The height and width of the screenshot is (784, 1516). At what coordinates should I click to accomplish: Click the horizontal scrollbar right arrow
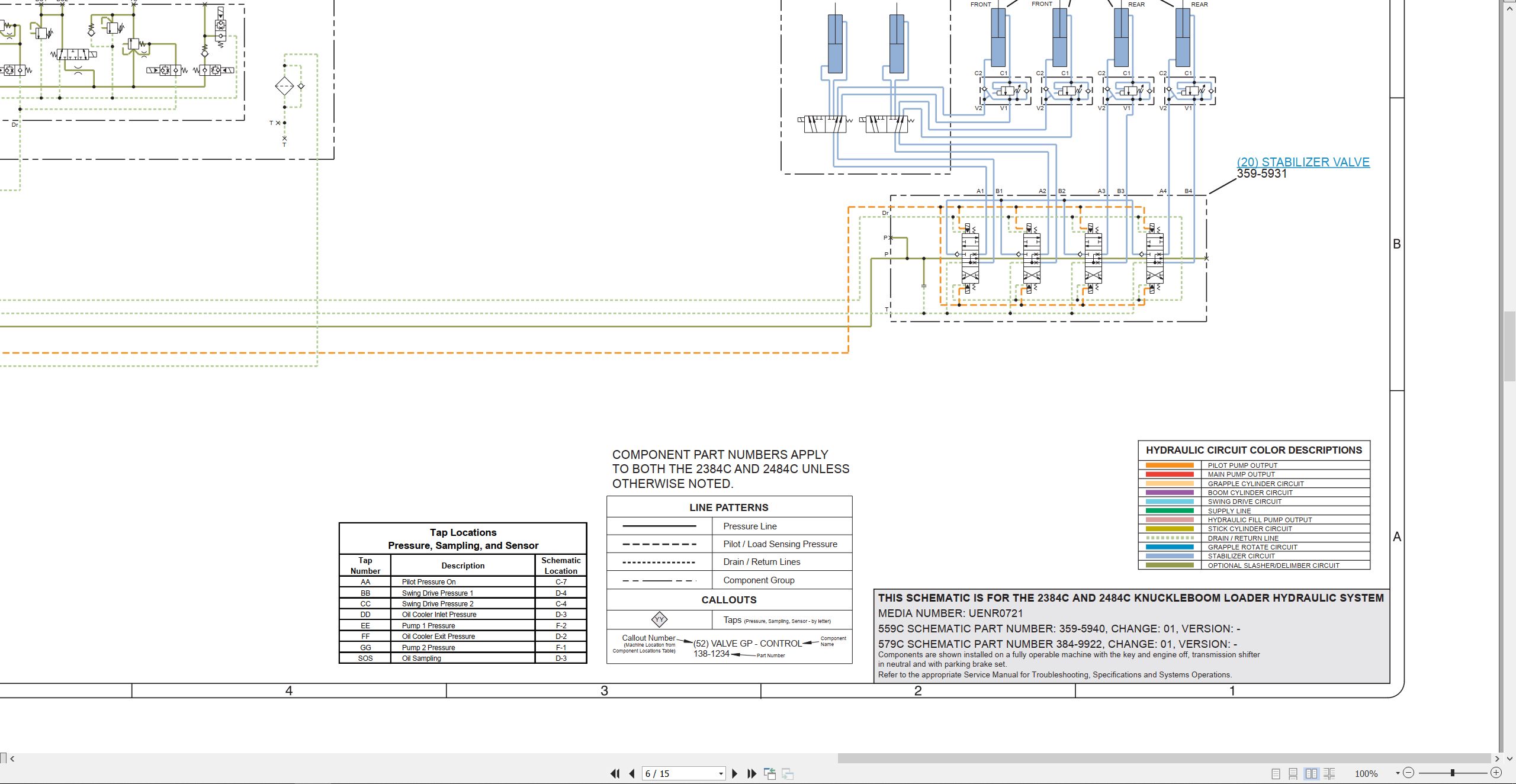[x=1497, y=759]
